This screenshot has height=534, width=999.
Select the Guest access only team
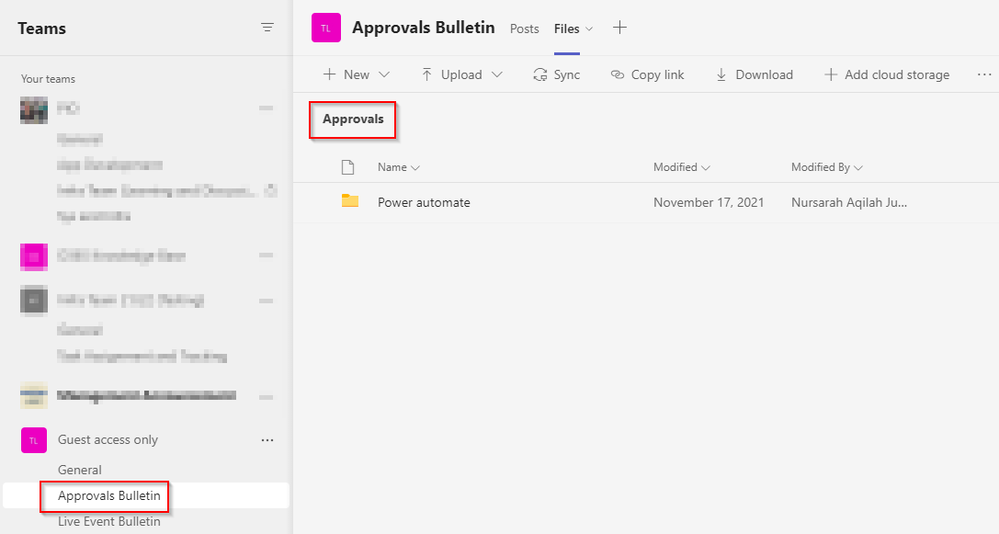(x=108, y=440)
